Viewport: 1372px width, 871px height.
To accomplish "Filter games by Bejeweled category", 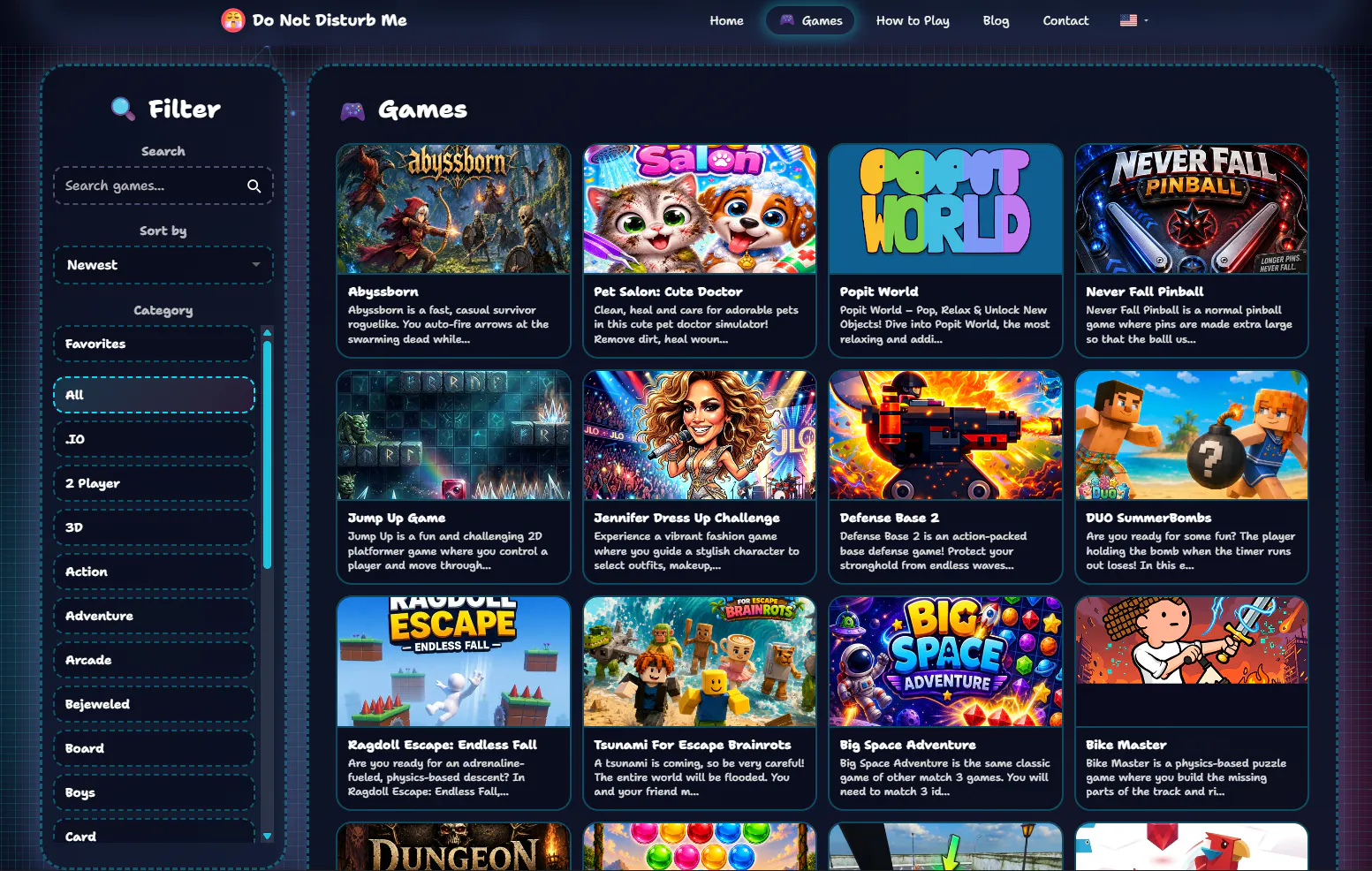I will click(x=155, y=704).
